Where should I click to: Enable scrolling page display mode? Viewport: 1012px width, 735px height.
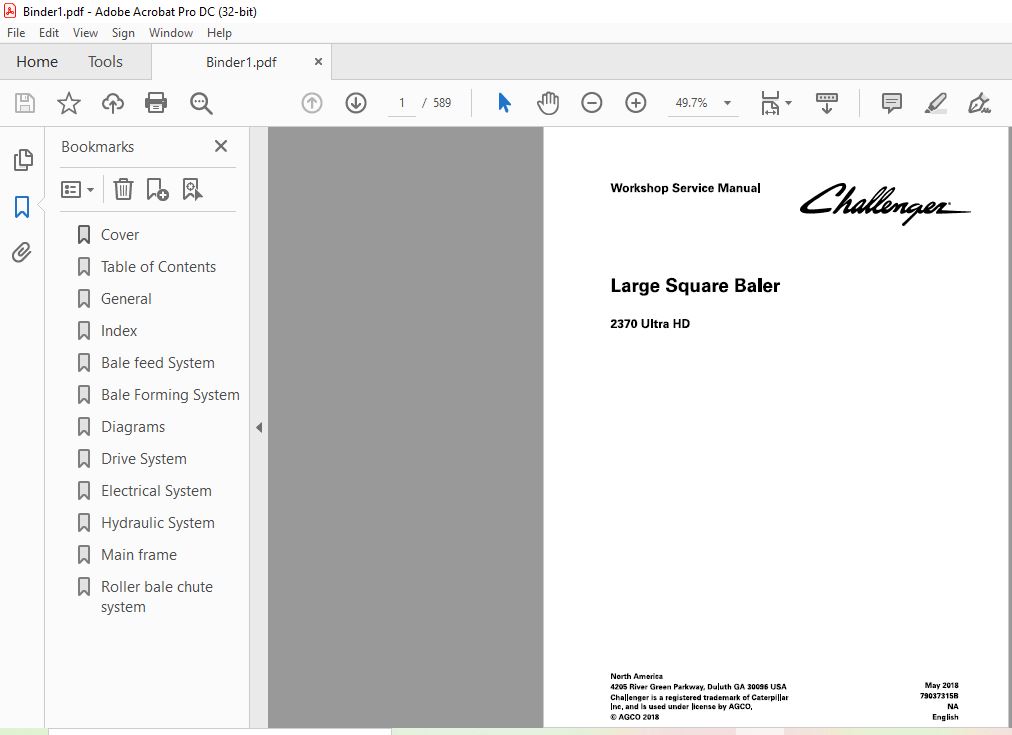coord(827,103)
